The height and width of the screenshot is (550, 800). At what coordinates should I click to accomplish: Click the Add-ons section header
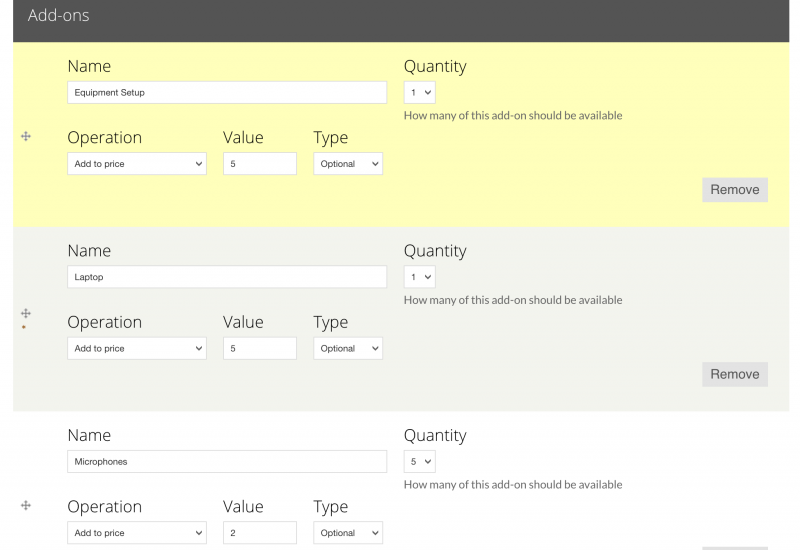tap(401, 20)
